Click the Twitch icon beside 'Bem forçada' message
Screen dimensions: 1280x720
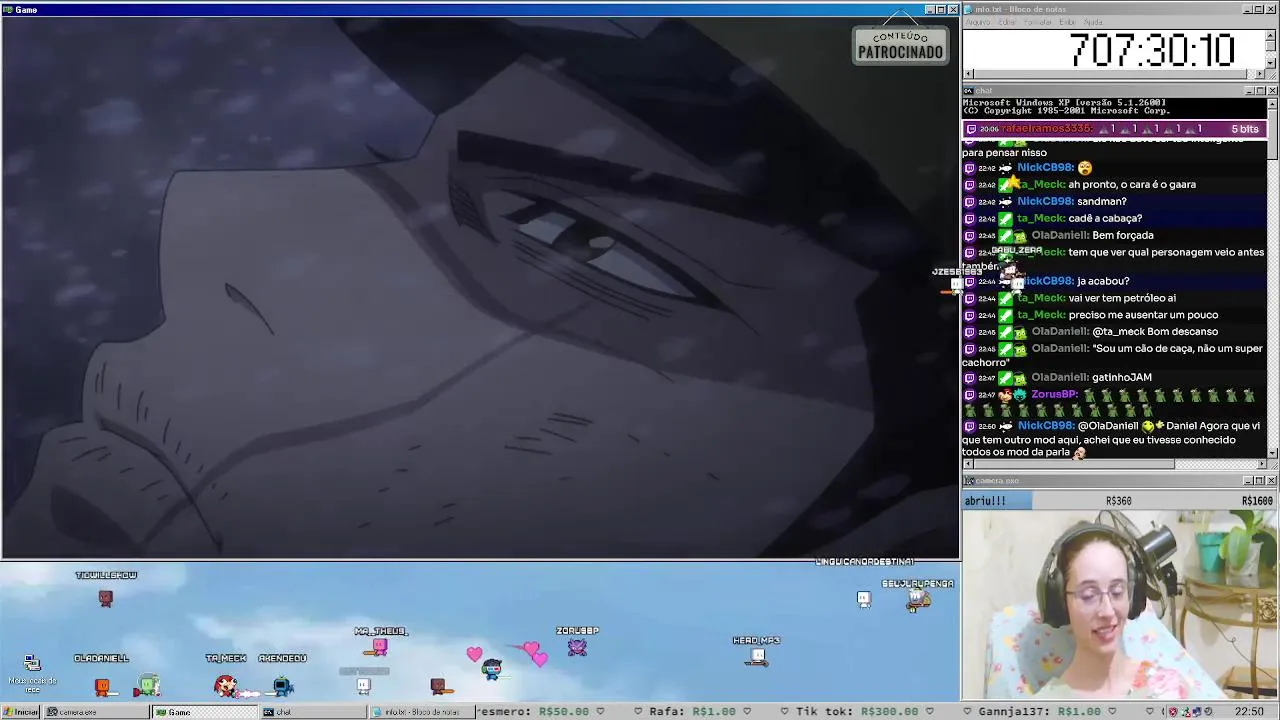coord(969,236)
